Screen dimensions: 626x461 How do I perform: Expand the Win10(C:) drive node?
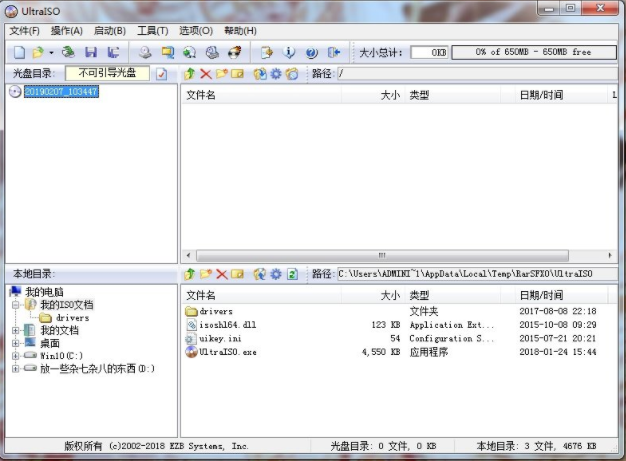tap(16, 356)
